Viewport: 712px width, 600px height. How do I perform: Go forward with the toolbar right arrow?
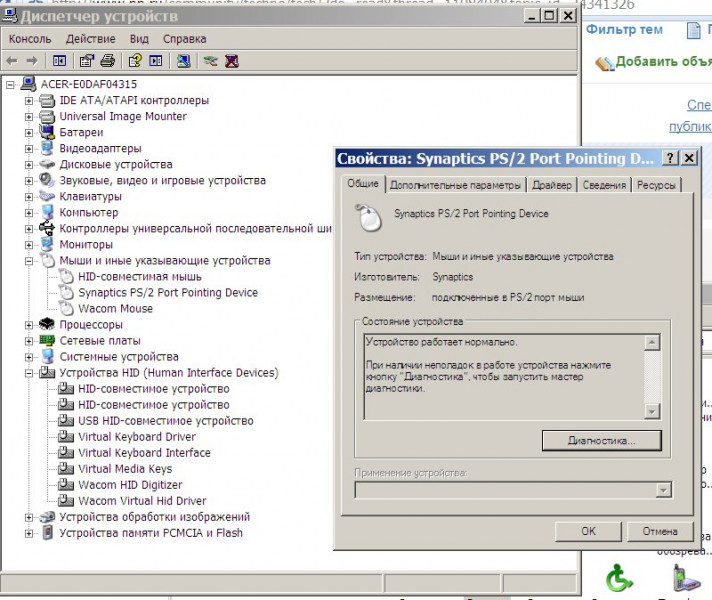pos(32,61)
